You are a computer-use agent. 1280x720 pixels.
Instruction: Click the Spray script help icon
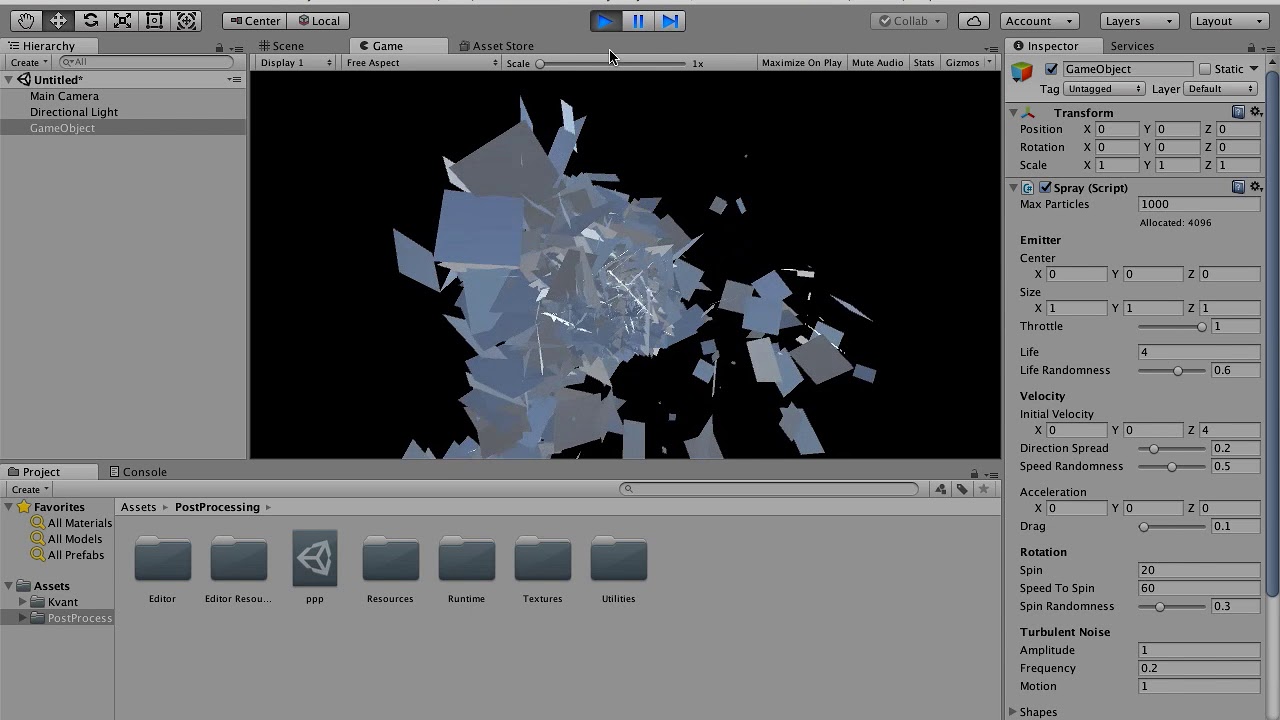(1238, 187)
